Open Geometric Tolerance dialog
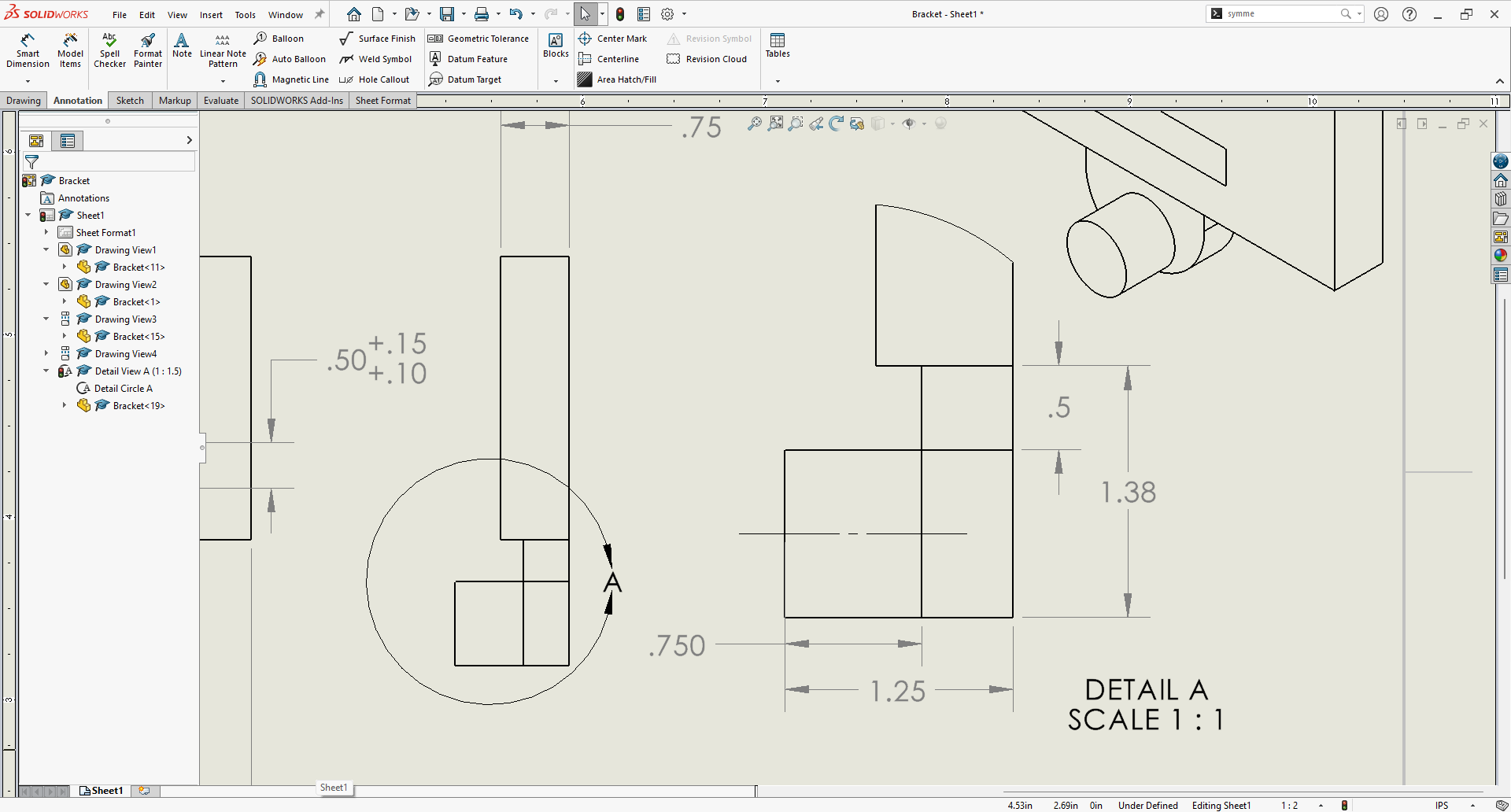This screenshot has width=1511, height=812. [x=478, y=39]
